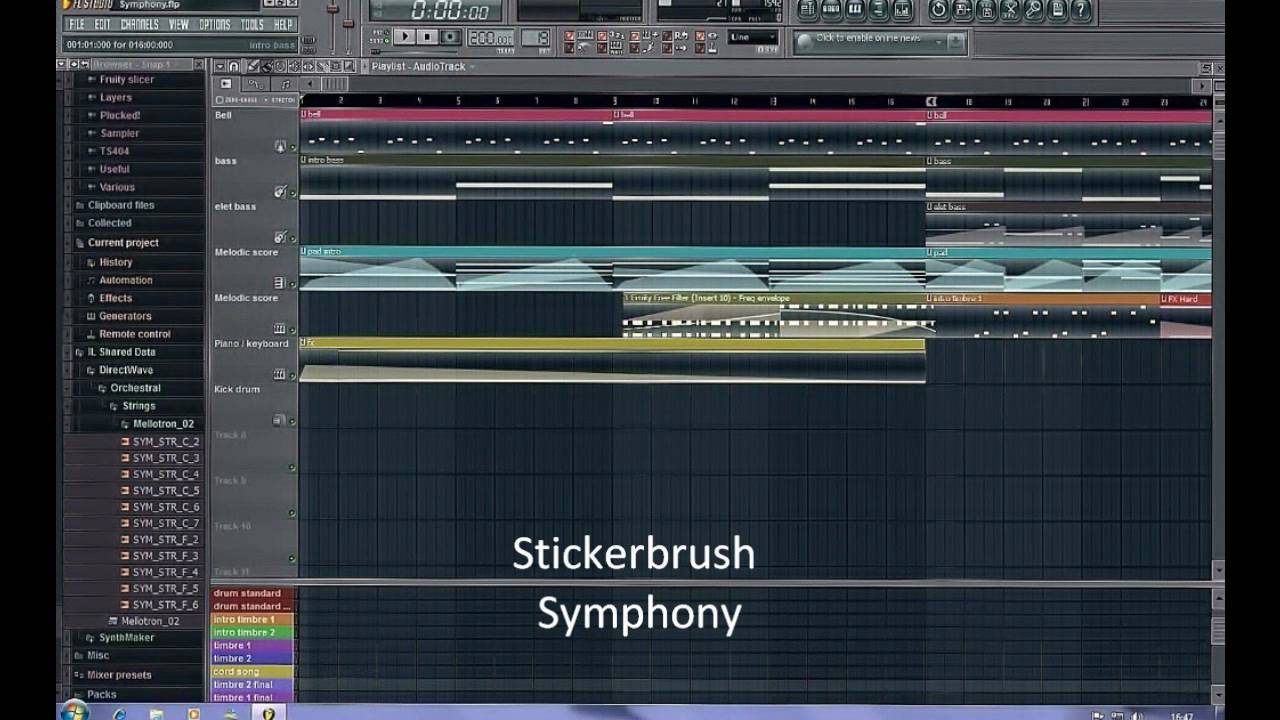Click the undo history icon
Screen dimensions: 1280x720
tap(938, 10)
